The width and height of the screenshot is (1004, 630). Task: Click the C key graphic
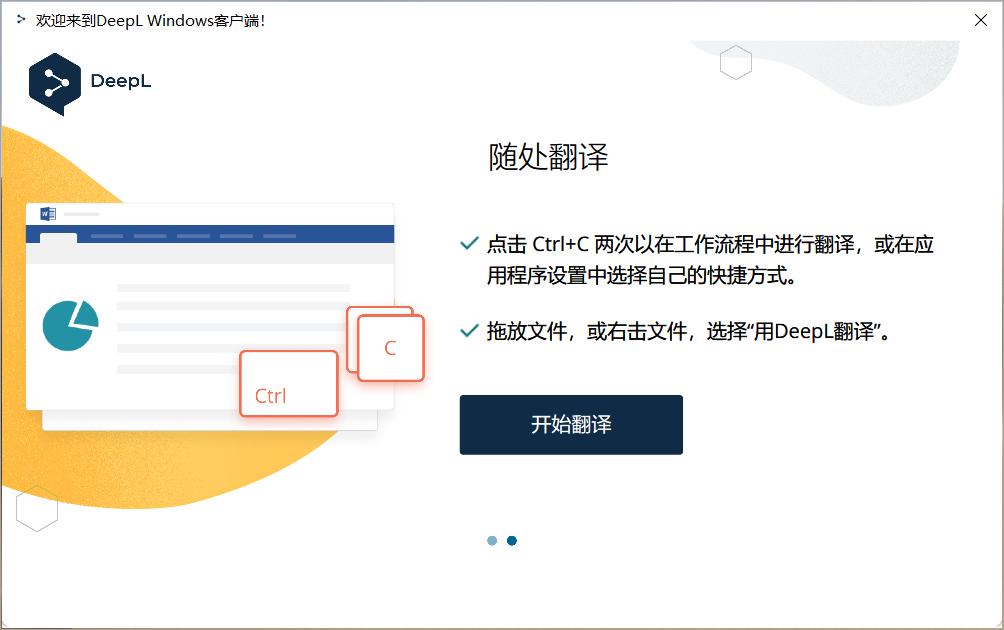click(388, 346)
